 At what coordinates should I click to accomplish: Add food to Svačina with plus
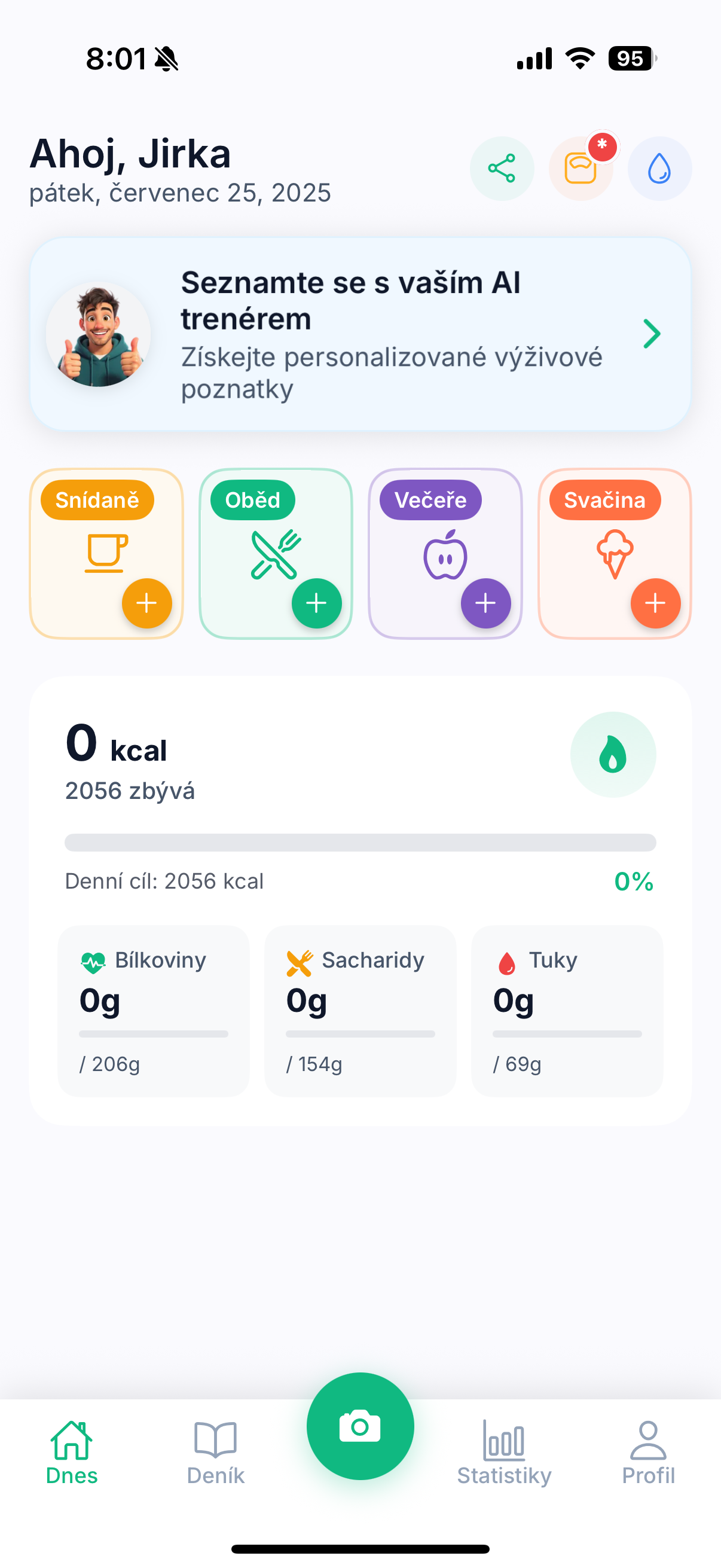pos(655,603)
